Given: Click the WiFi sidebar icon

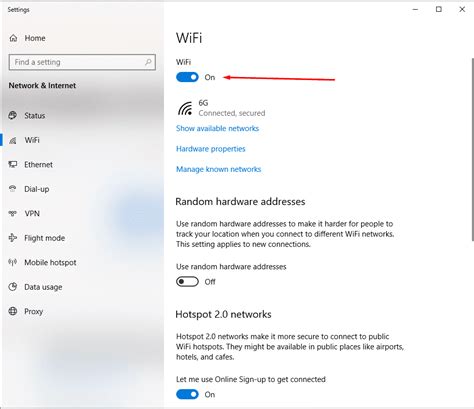Looking at the screenshot, I should coord(13,140).
